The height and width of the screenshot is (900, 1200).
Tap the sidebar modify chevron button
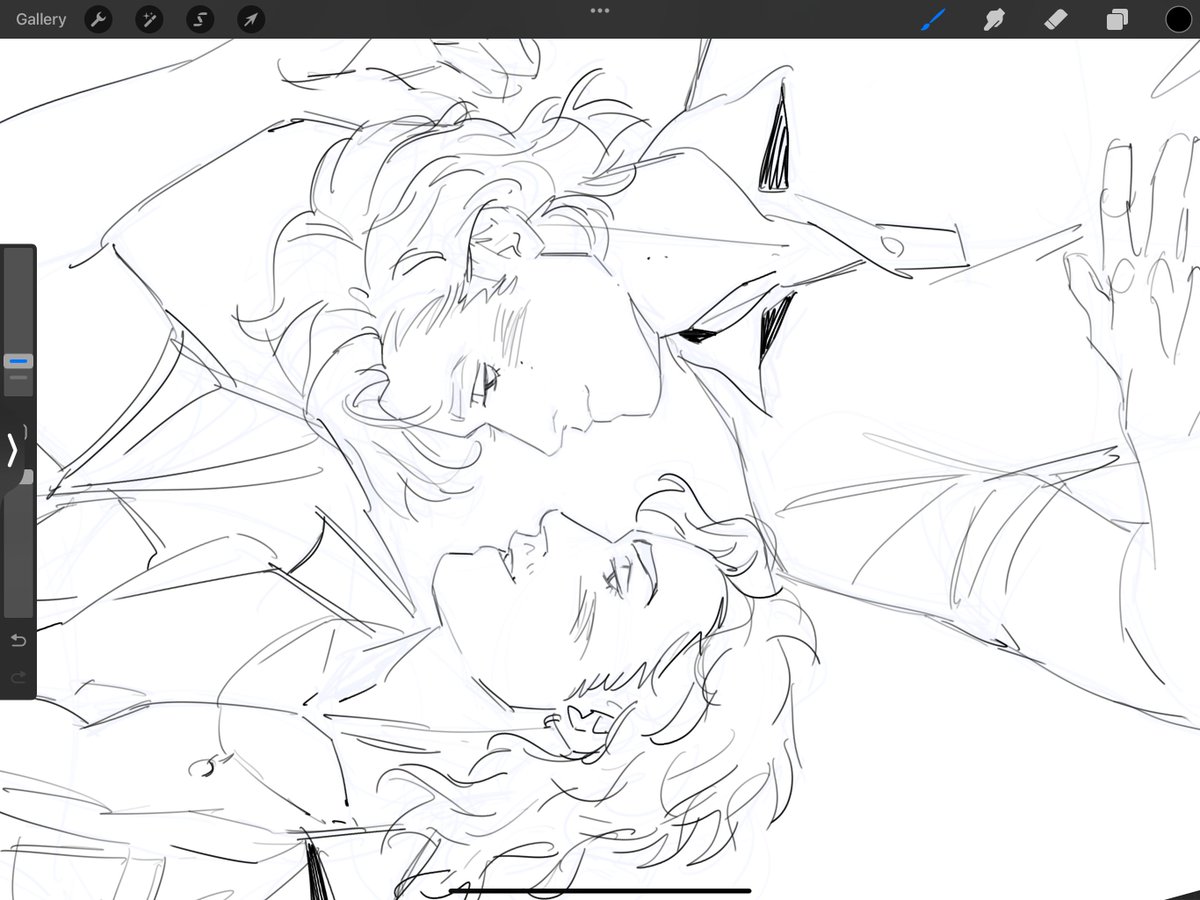tap(12, 452)
